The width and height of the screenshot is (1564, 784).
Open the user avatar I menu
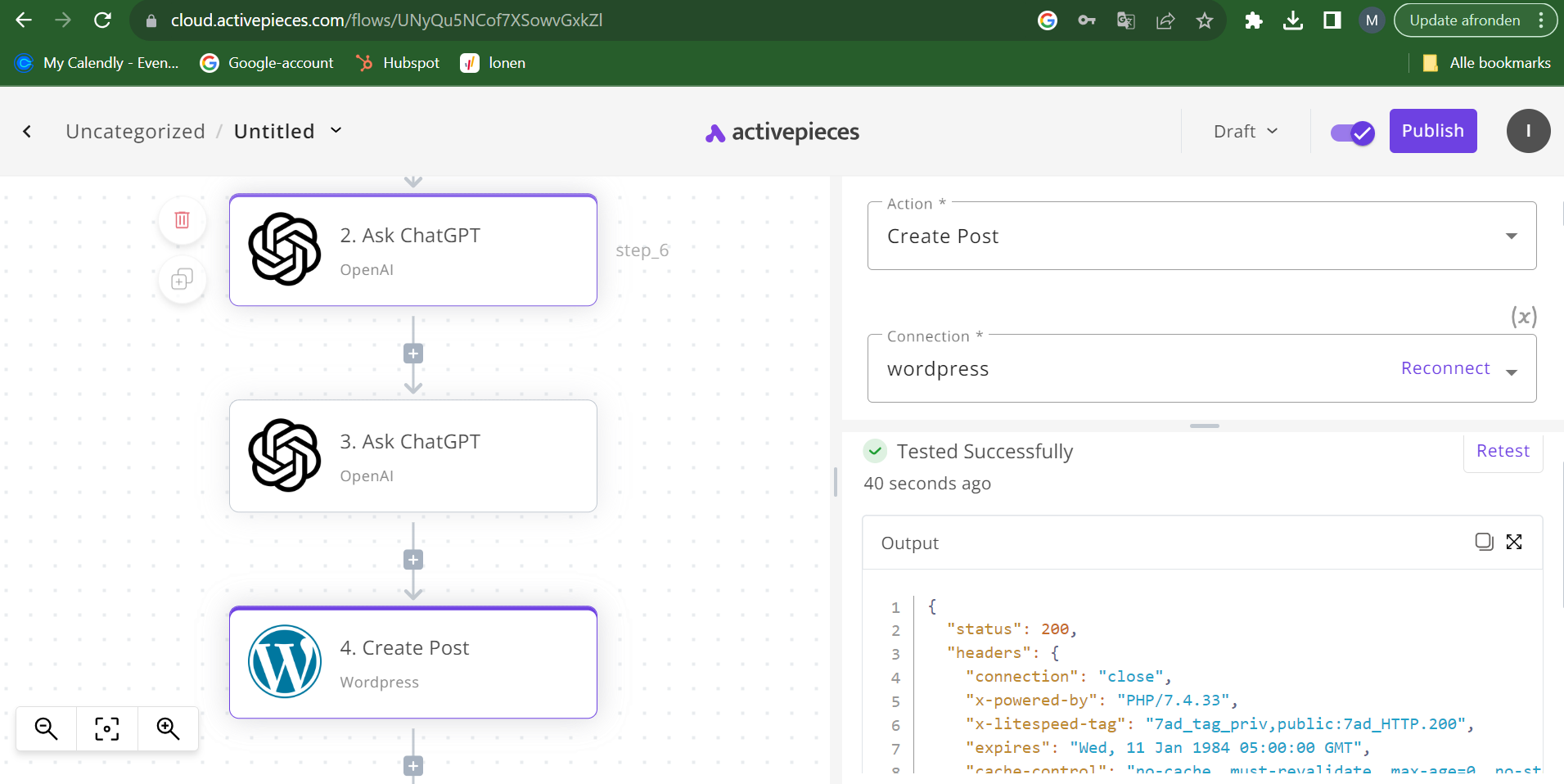1528,131
